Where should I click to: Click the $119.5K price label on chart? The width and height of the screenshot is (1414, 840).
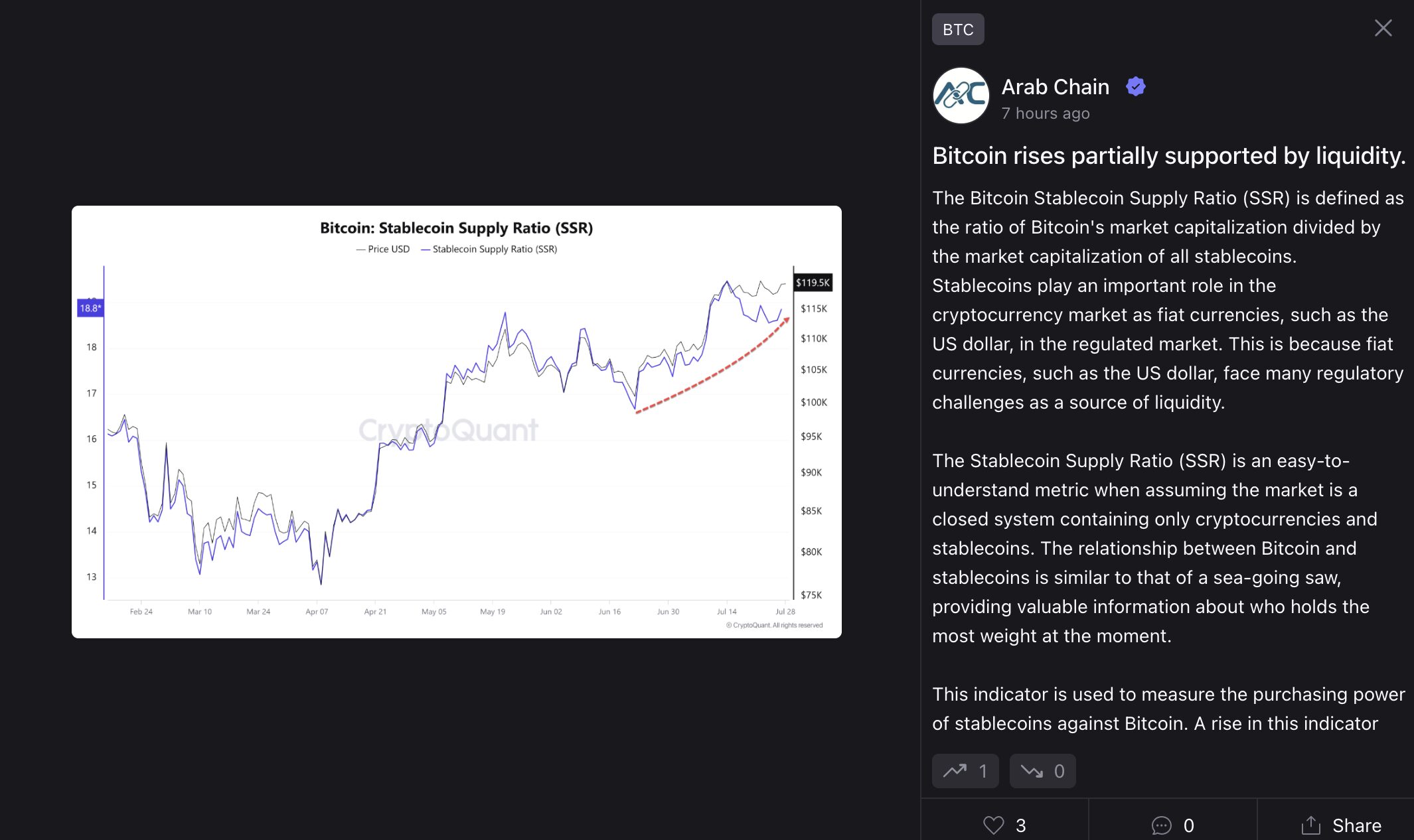813,283
